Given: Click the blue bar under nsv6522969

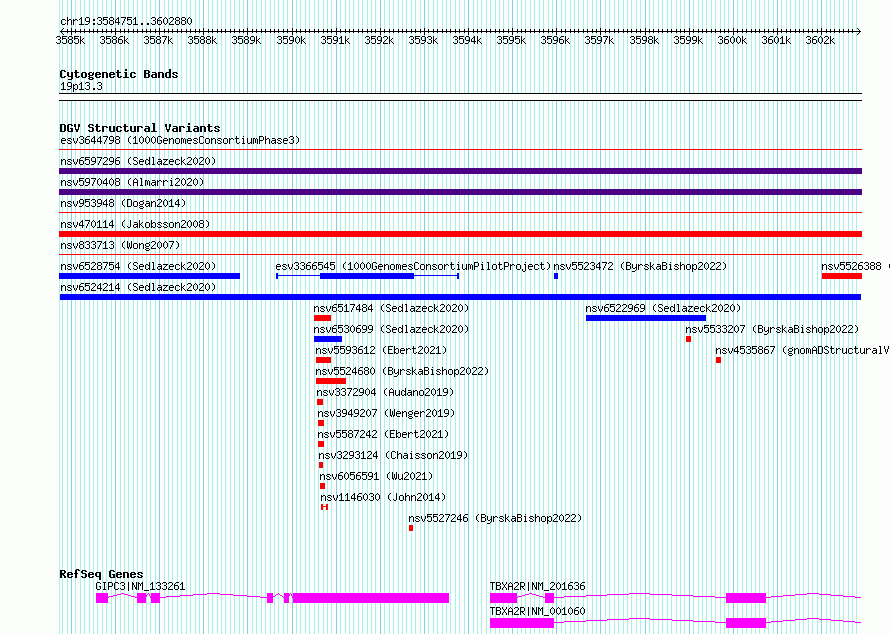Looking at the screenshot, I should [x=646, y=318].
